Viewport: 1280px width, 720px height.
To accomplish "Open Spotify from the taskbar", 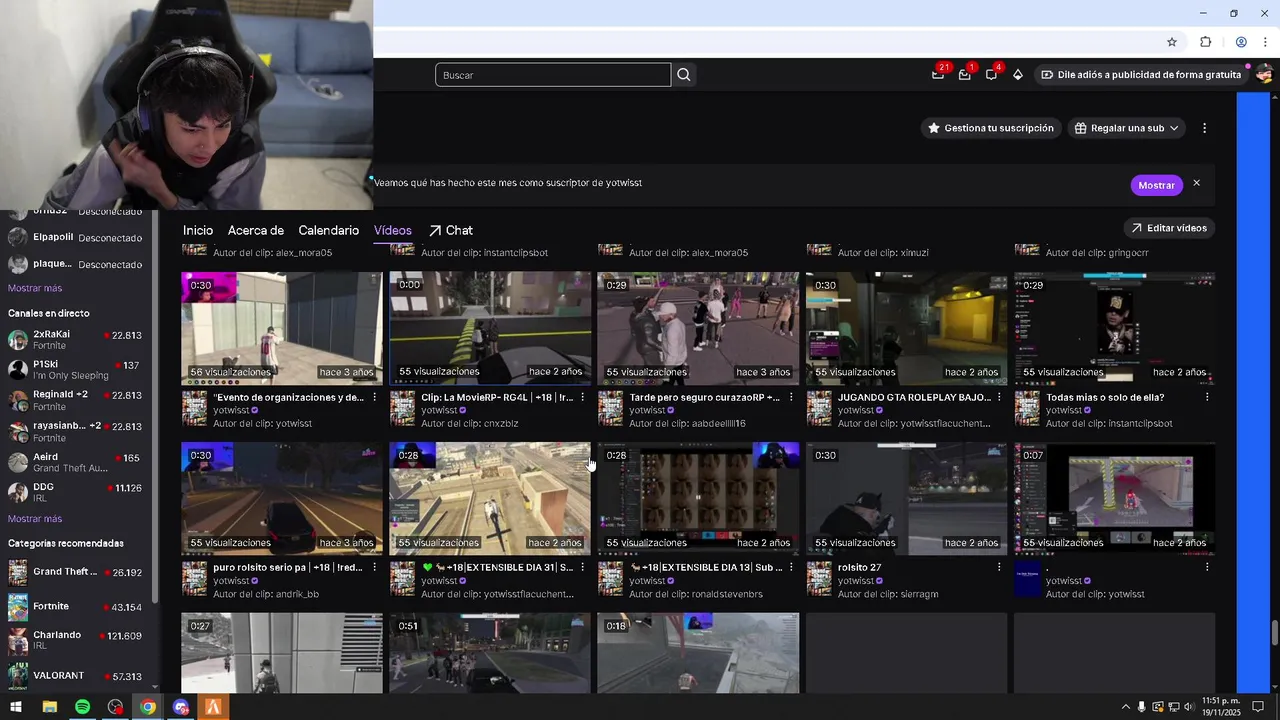I will click(82, 707).
